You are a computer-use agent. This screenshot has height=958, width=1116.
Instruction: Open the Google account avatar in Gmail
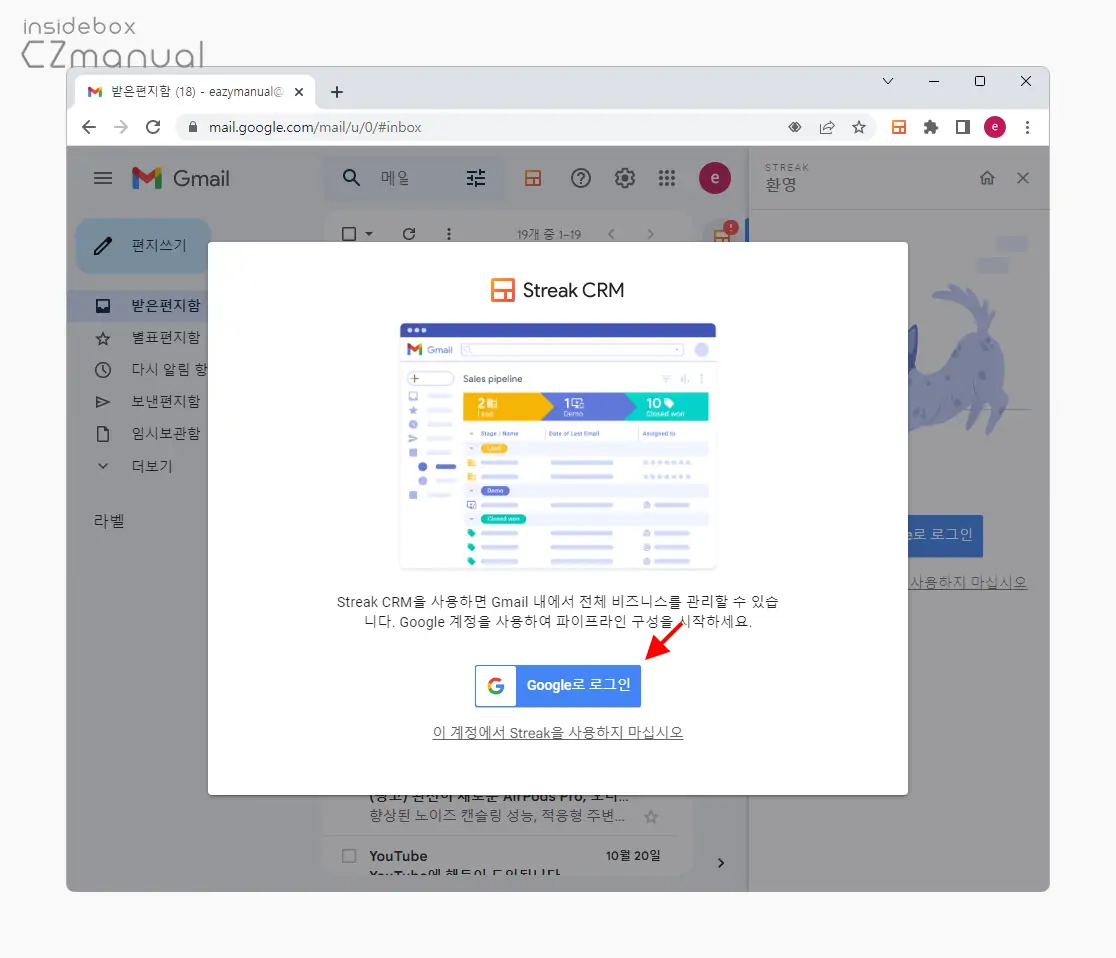715,178
